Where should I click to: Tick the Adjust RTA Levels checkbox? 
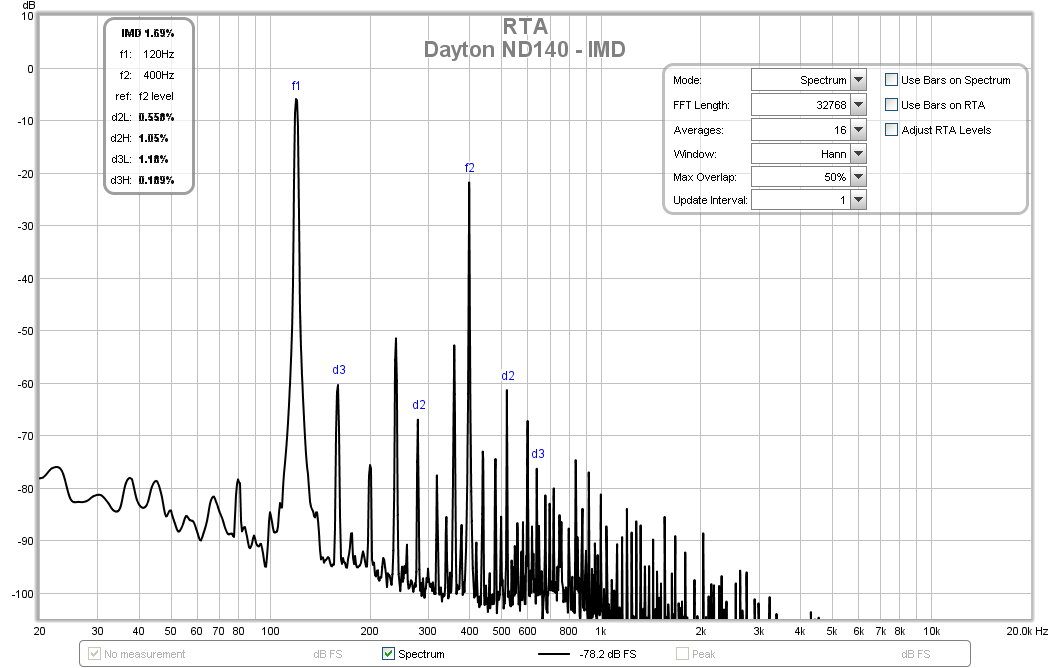coord(891,130)
